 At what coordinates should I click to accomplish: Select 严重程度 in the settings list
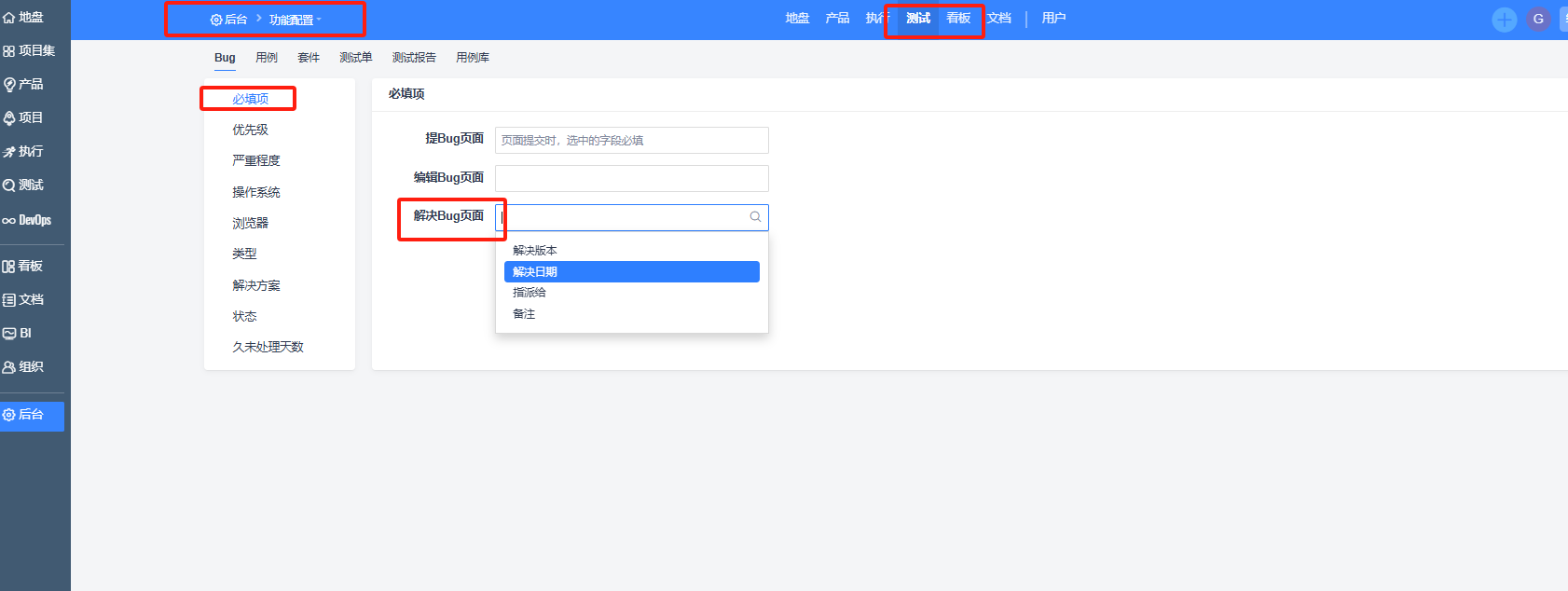tap(256, 160)
